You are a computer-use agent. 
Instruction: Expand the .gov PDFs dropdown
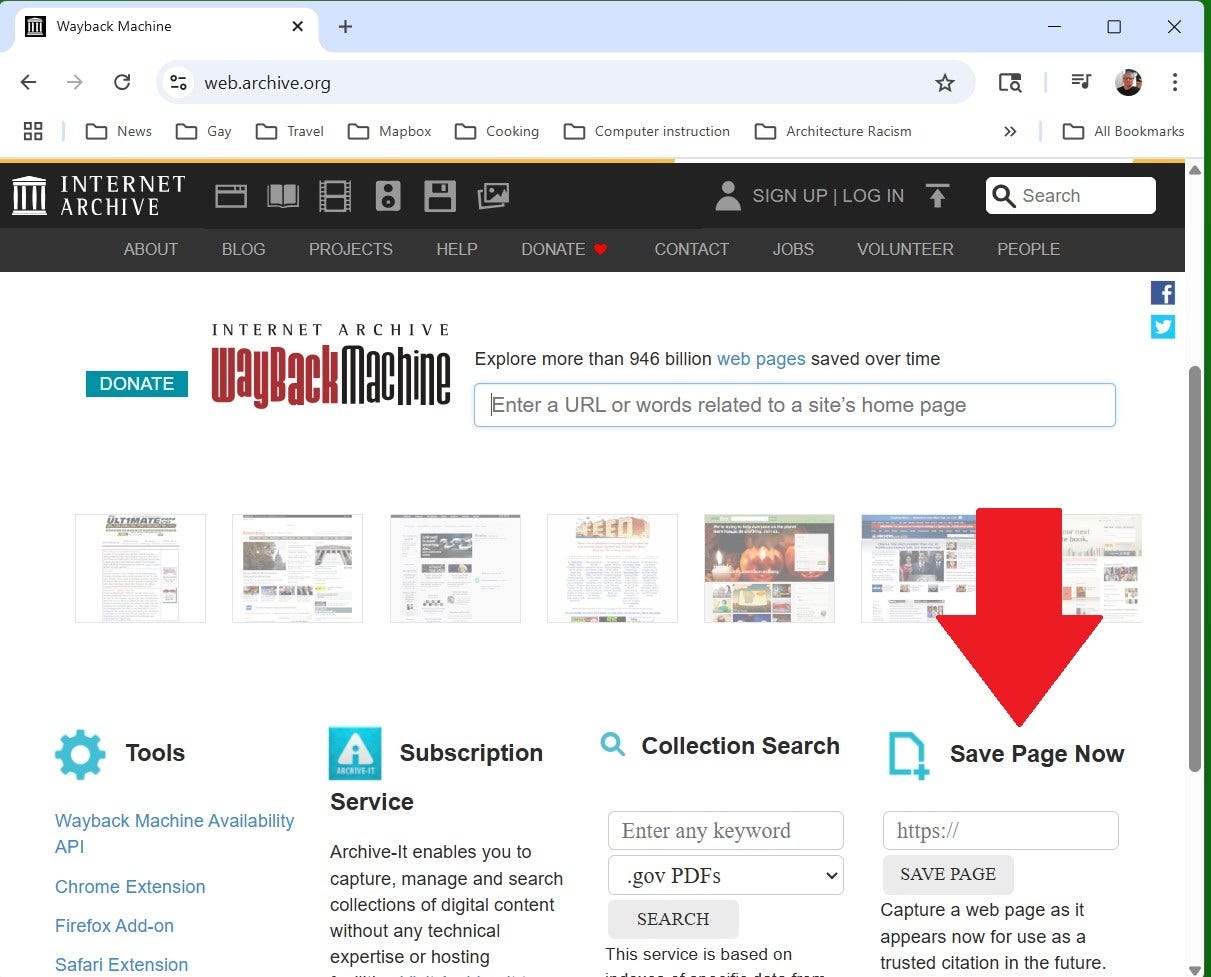pos(726,876)
